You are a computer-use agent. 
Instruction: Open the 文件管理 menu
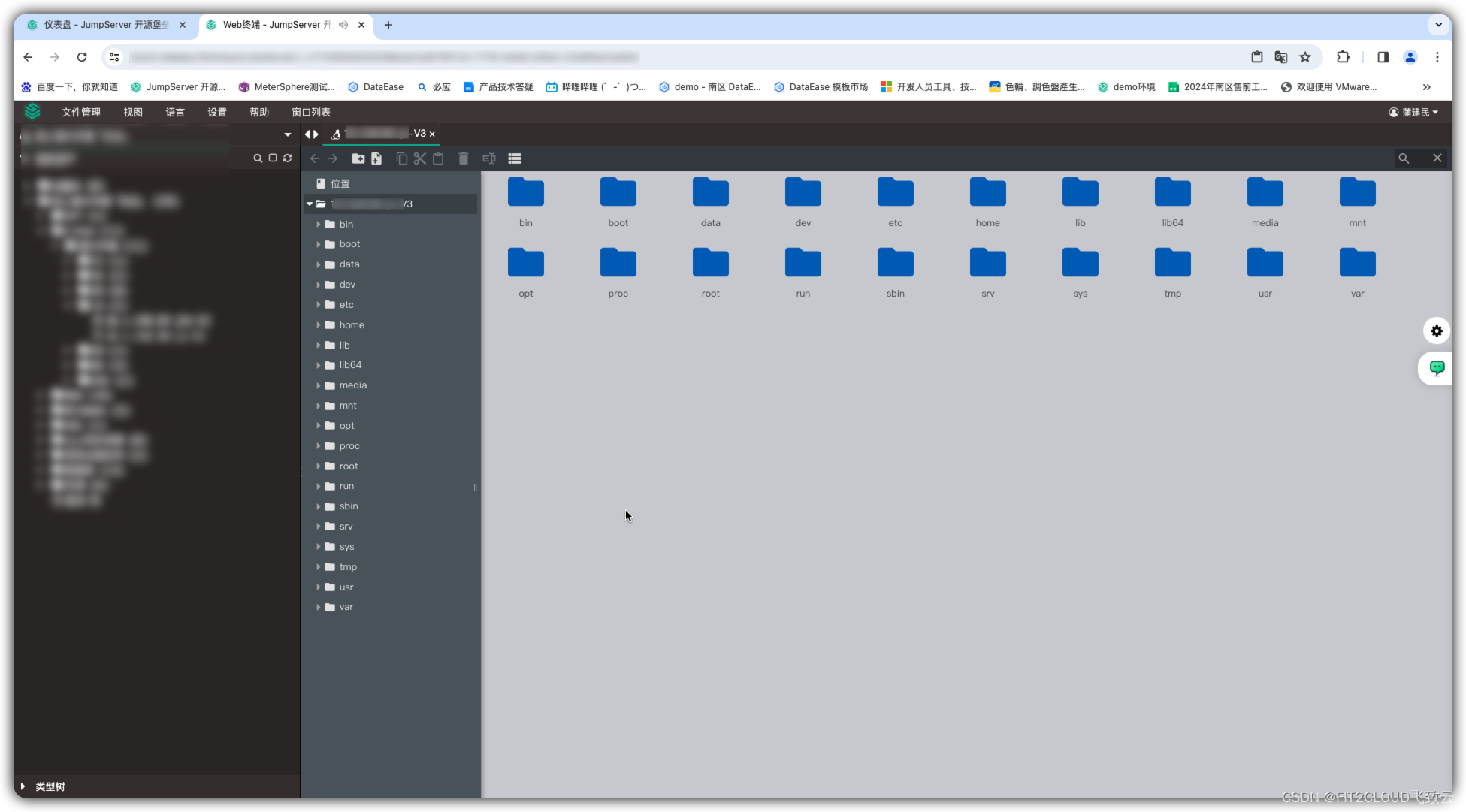point(81,112)
